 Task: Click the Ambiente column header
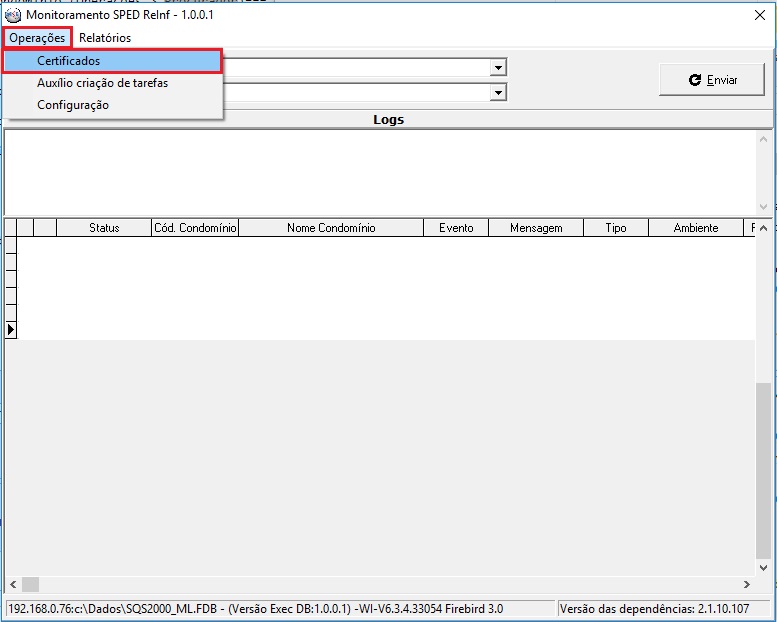[x=696, y=228]
